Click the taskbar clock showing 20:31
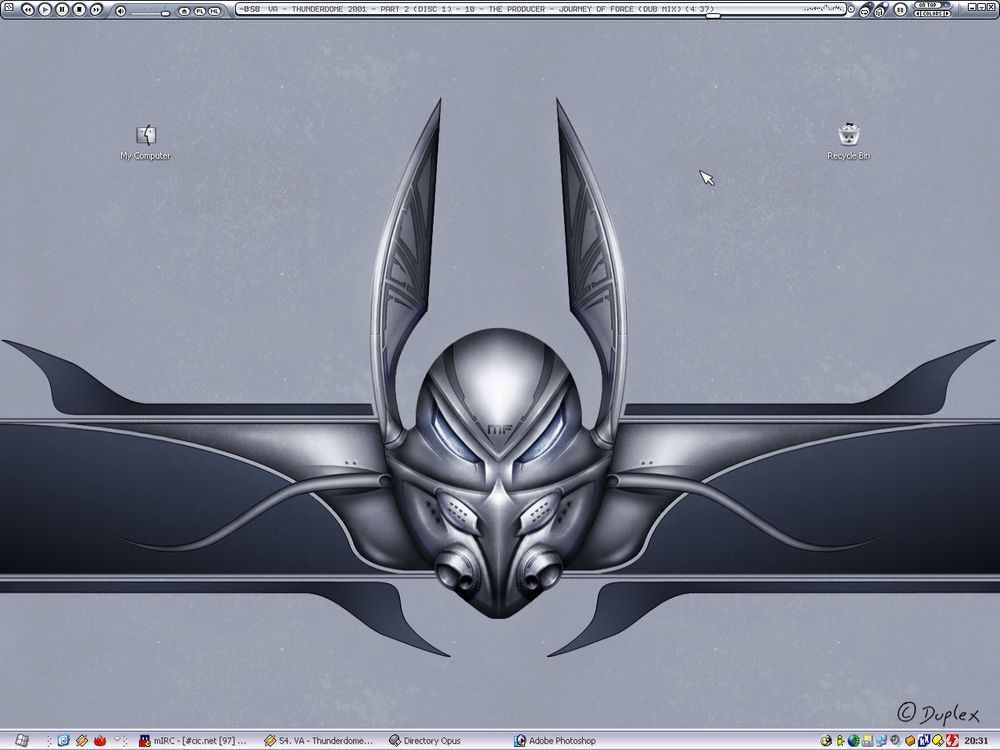This screenshot has height=750, width=1000. pyautogui.click(x=977, y=741)
